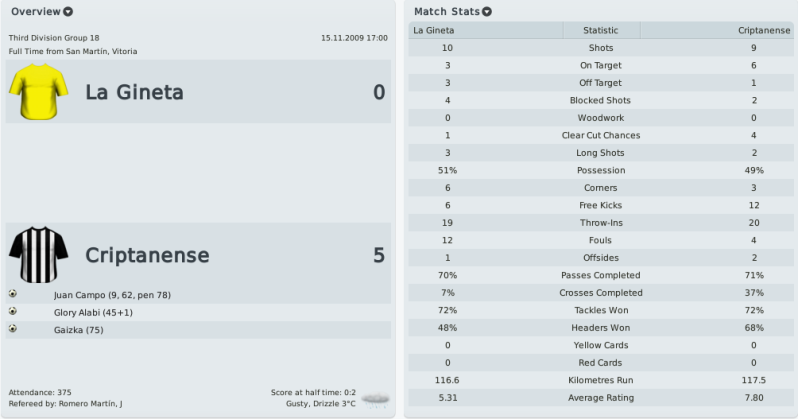Image resolution: width=798 pixels, height=419 pixels.
Task: Click Criptanense striped kit icon
Action: click(38, 255)
